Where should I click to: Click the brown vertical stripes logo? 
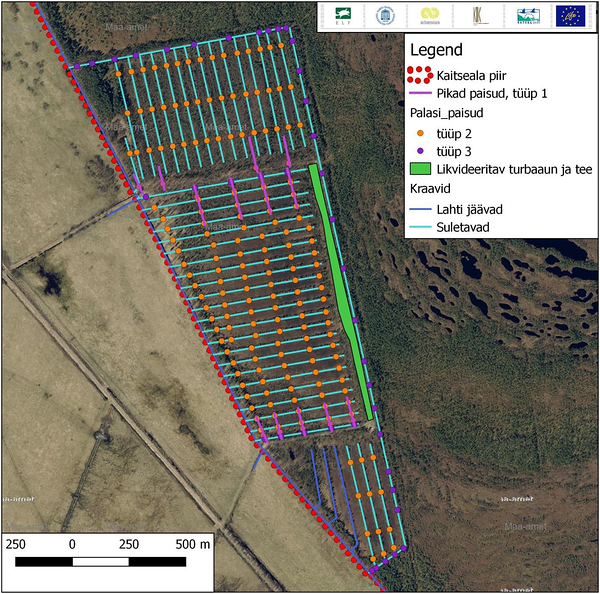(x=477, y=16)
